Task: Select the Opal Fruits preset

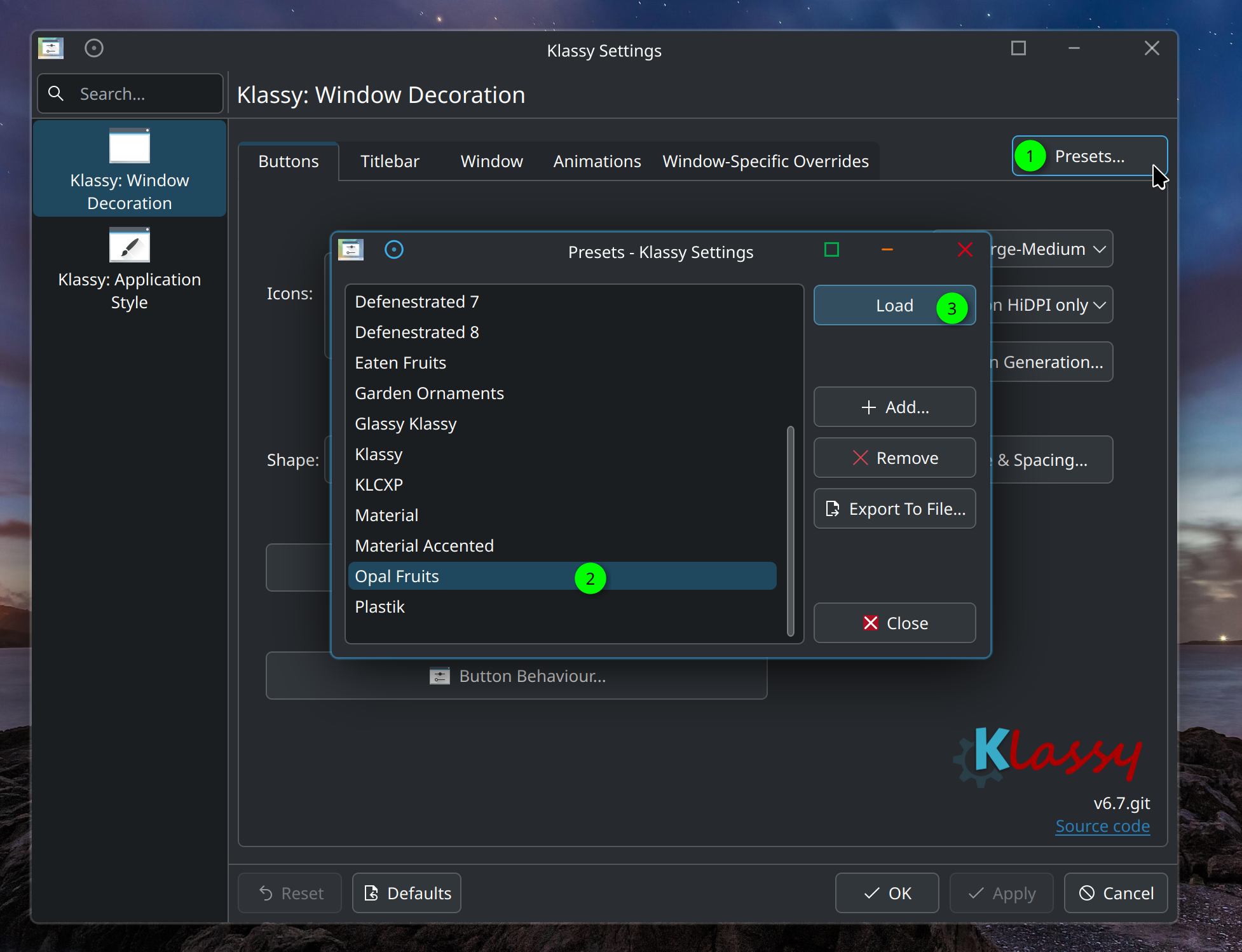Action: point(562,576)
